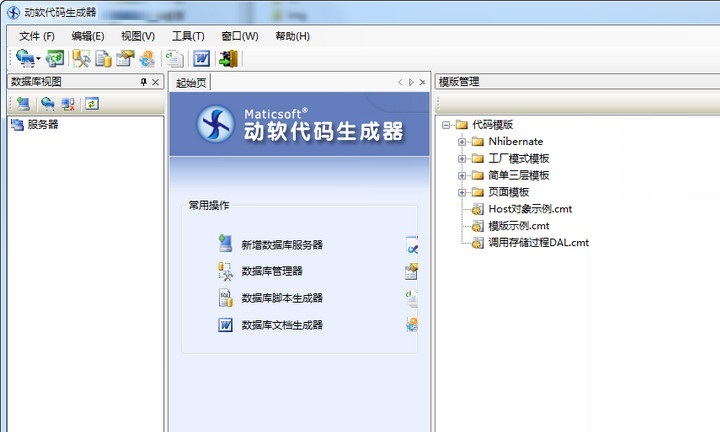Viewport: 720px width, 432px height.
Task: Click the 数据库脚本生成器 link
Action: (x=282, y=298)
